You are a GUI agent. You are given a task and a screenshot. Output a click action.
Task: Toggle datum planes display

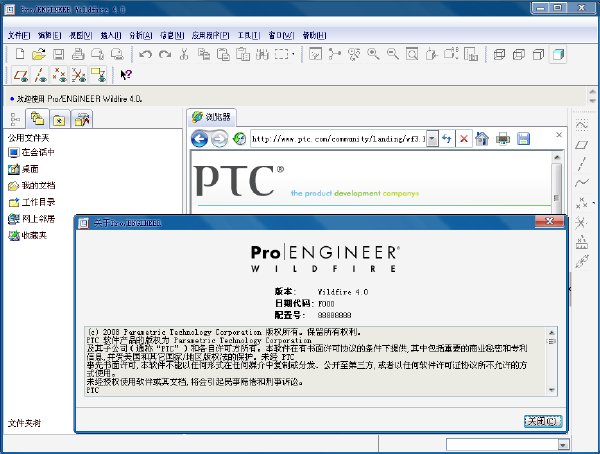21,75
